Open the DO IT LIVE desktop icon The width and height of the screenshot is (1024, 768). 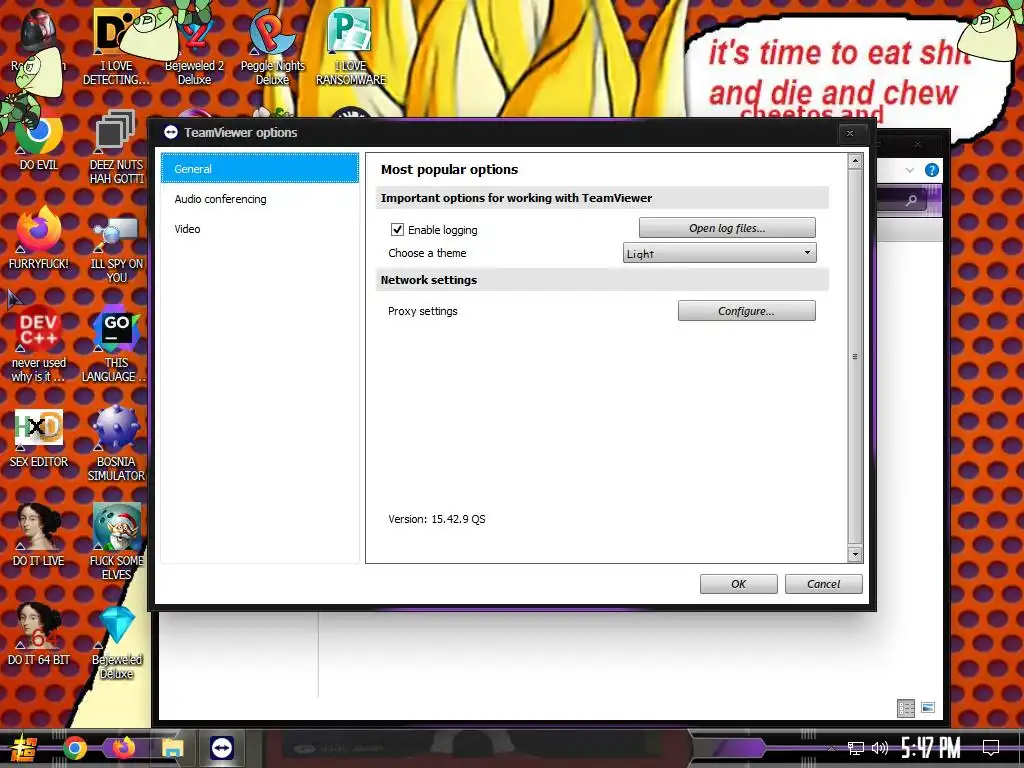pos(39,536)
